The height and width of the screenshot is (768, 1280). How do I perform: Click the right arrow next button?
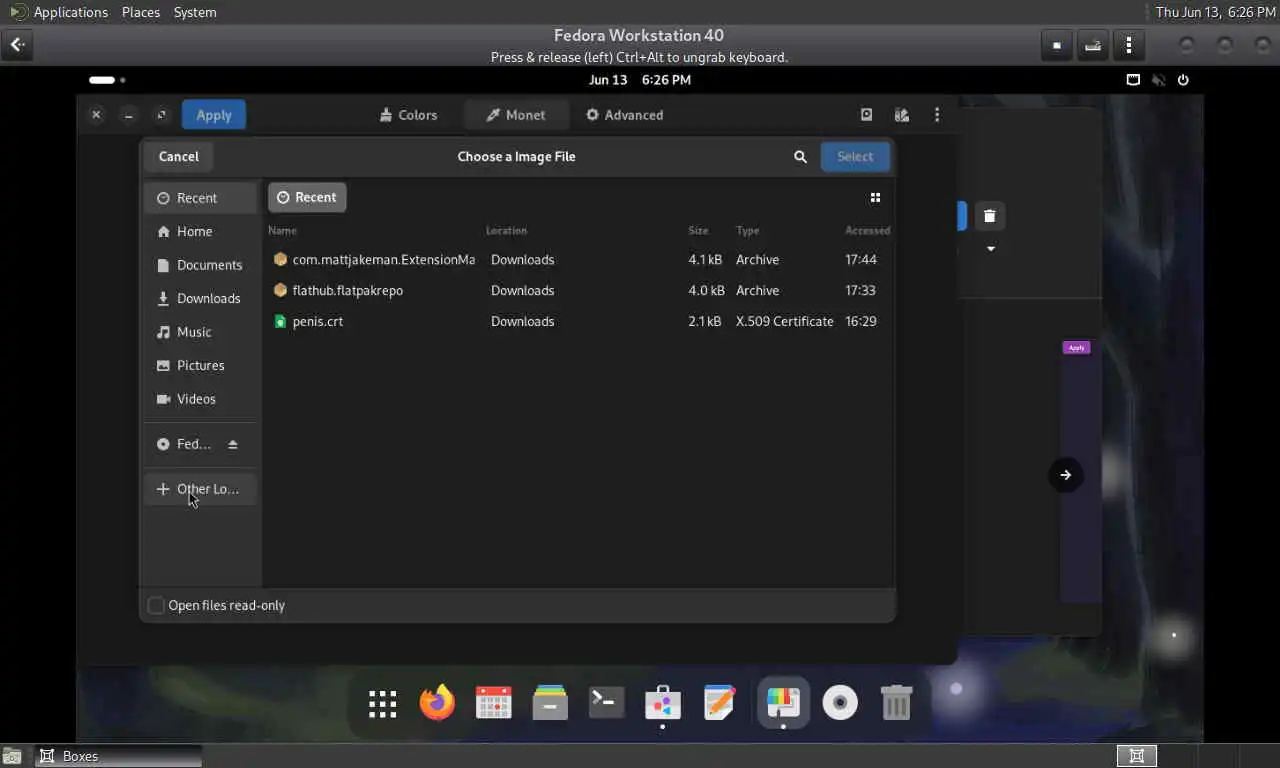(1065, 475)
